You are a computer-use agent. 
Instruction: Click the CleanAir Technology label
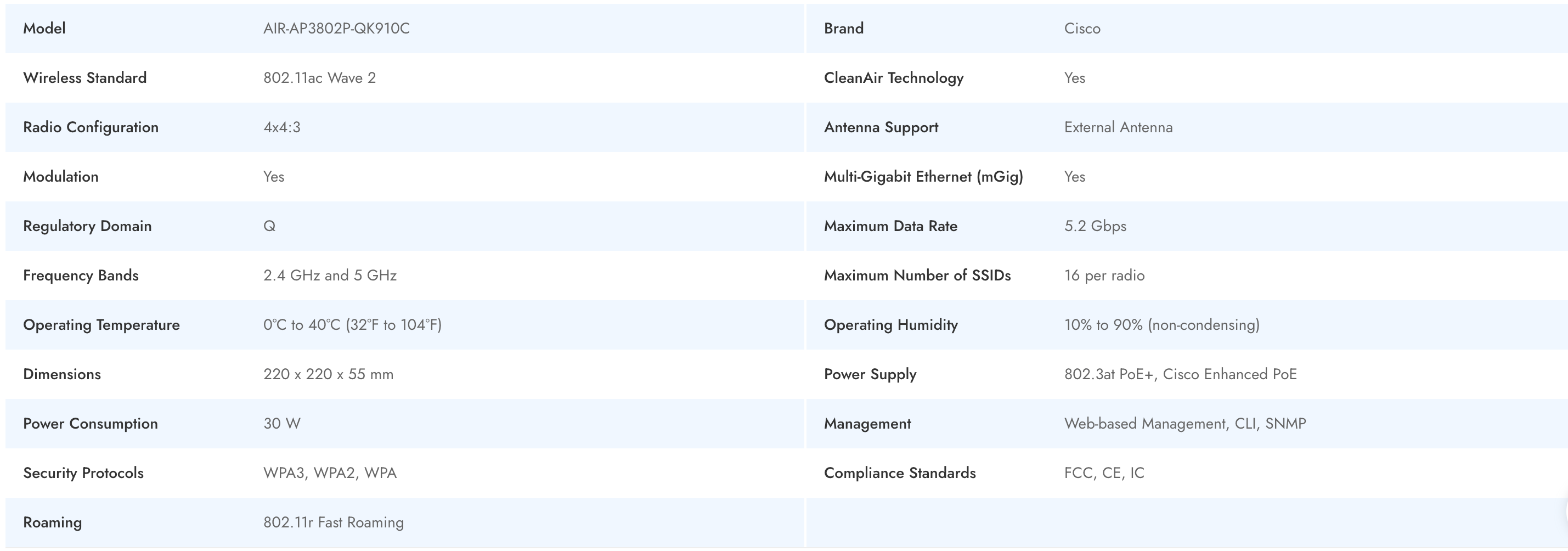[893, 78]
